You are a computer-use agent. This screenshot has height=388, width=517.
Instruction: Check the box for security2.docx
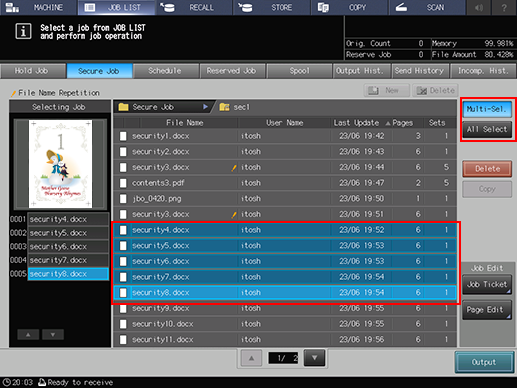[x=123, y=152]
